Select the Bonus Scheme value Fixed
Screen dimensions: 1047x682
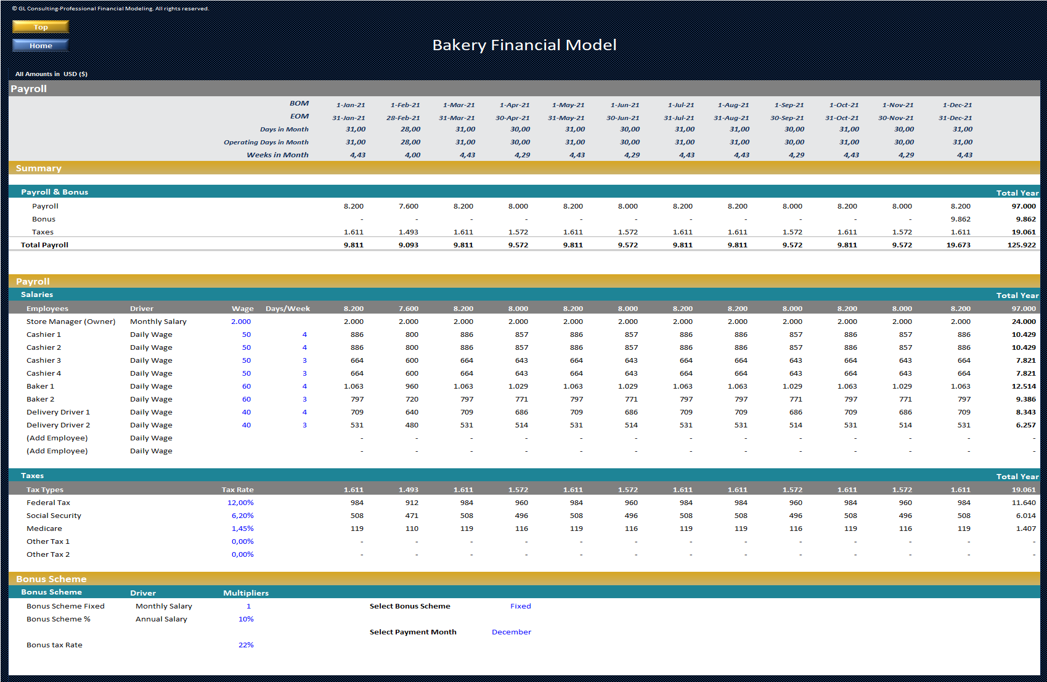click(x=520, y=607)
